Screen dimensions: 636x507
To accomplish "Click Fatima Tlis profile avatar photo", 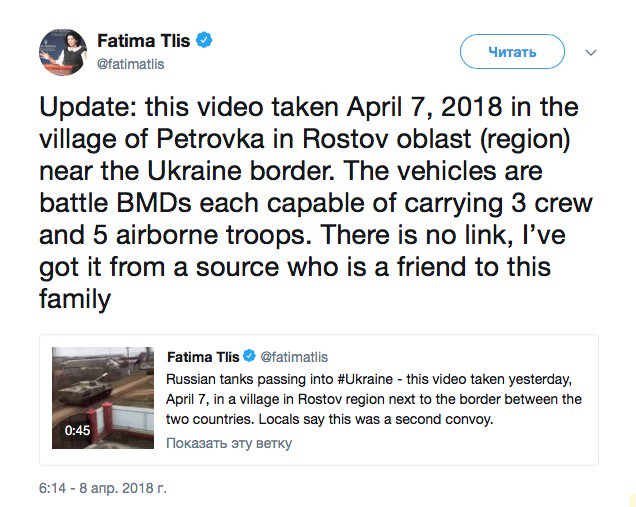I will click(x=62, y=52).
